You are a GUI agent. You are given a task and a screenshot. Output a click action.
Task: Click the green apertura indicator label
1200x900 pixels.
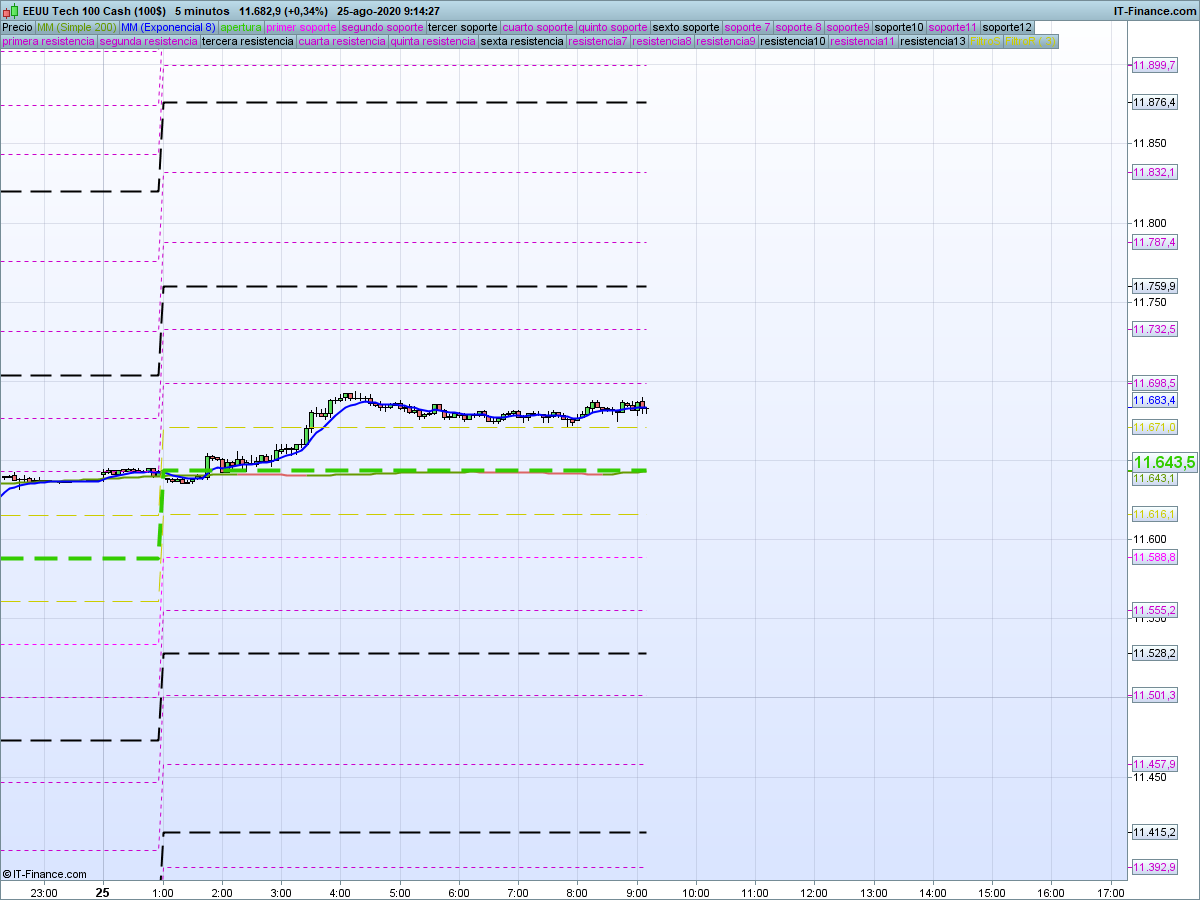(x=241, y=27)
